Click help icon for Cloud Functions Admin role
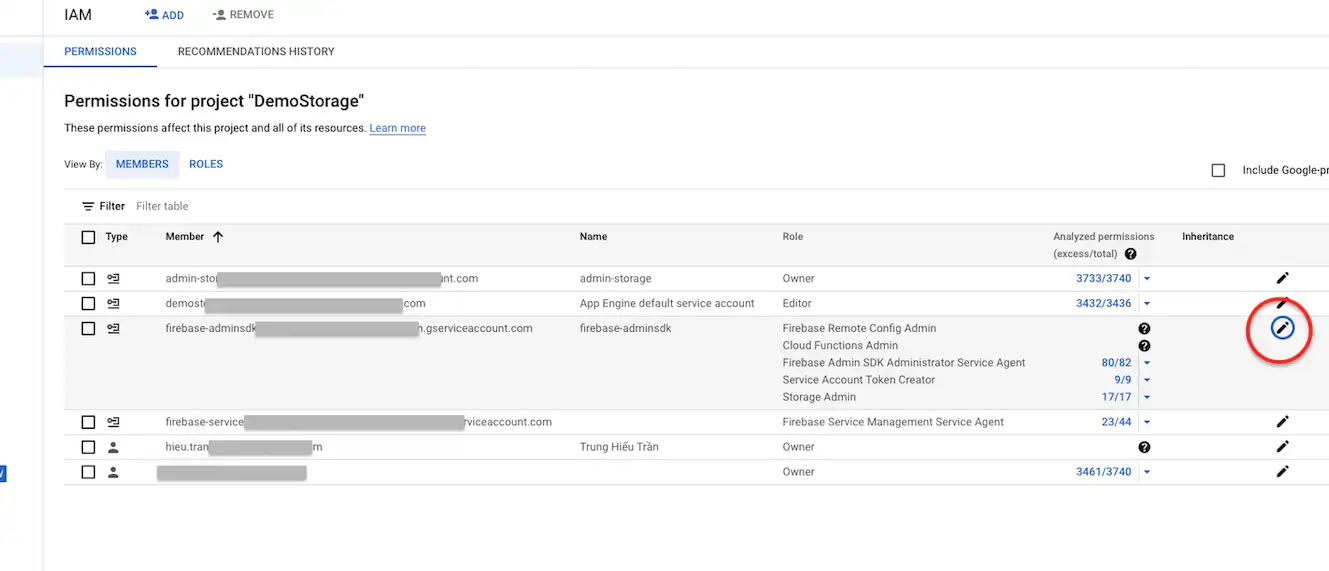1329x571 pixels. (1144, 346)
